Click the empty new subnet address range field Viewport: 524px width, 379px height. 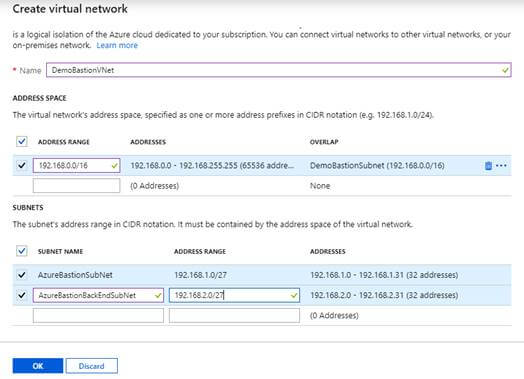pyautogui.click(x=234, y=315)
